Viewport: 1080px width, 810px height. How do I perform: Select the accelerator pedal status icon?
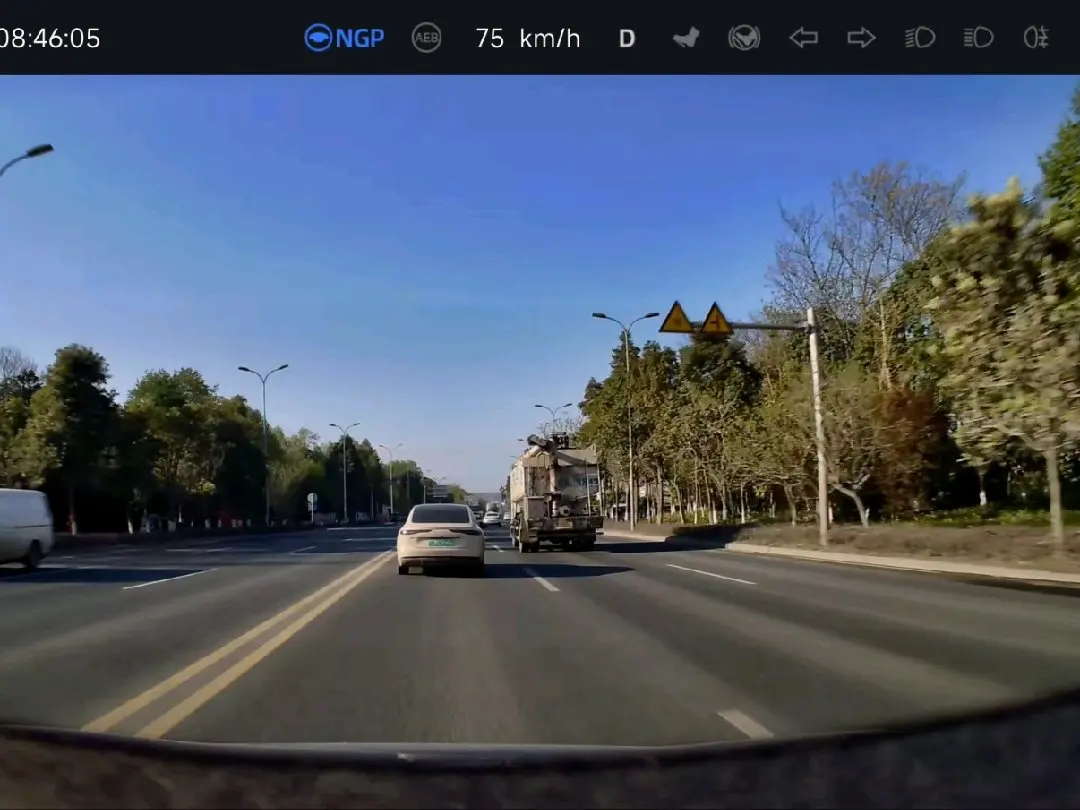click(x=686, y=38)
